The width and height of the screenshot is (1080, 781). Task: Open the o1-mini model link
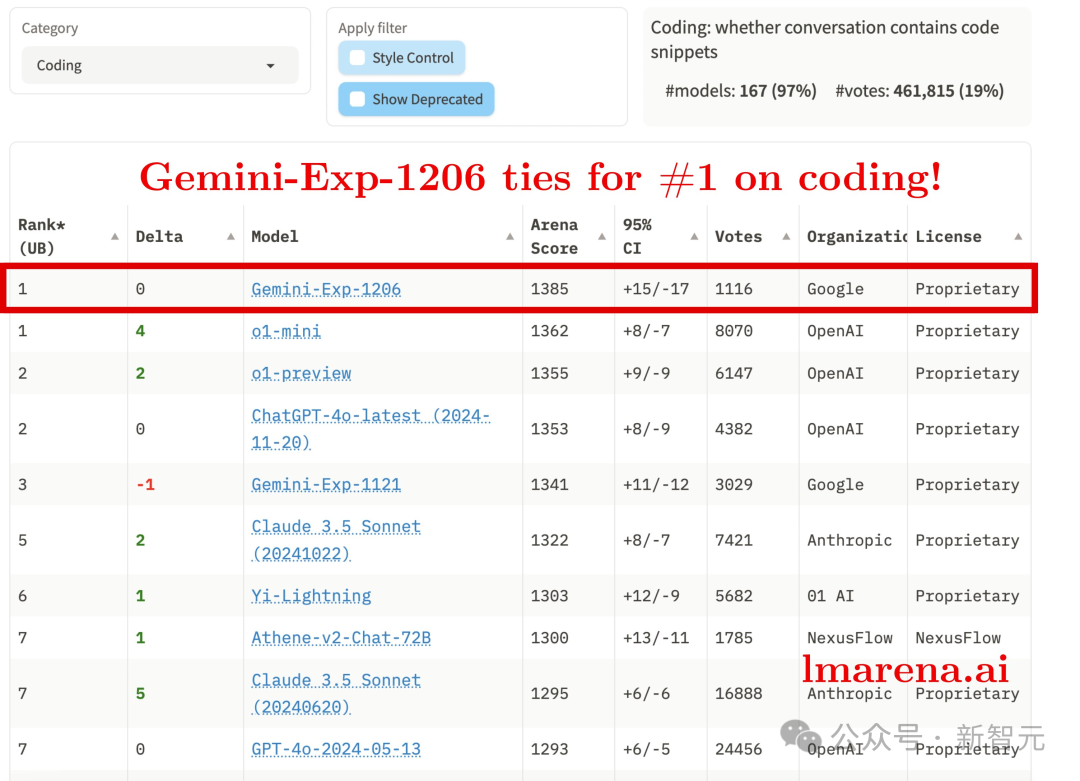click(286, 331)
